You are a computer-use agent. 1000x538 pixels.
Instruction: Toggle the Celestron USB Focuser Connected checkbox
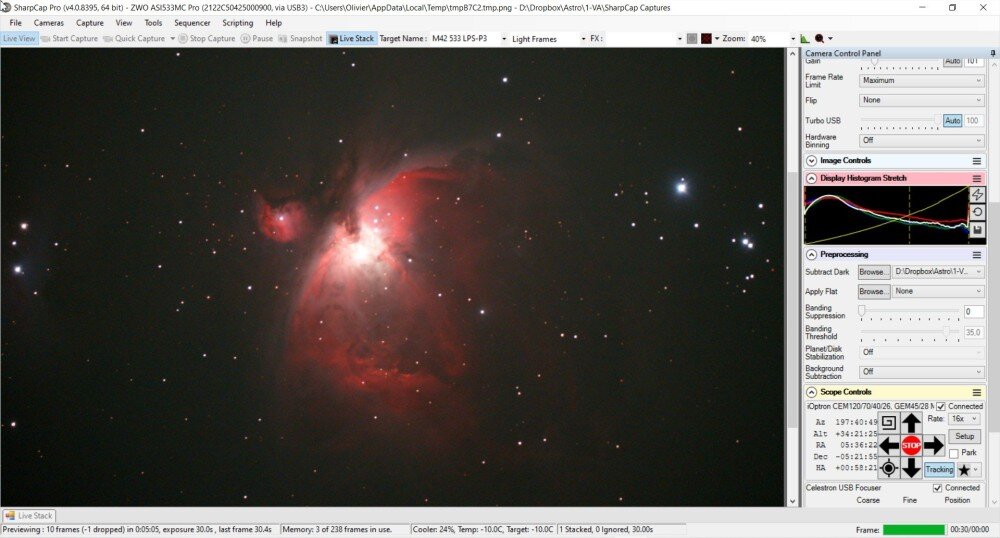pos(938,488)
